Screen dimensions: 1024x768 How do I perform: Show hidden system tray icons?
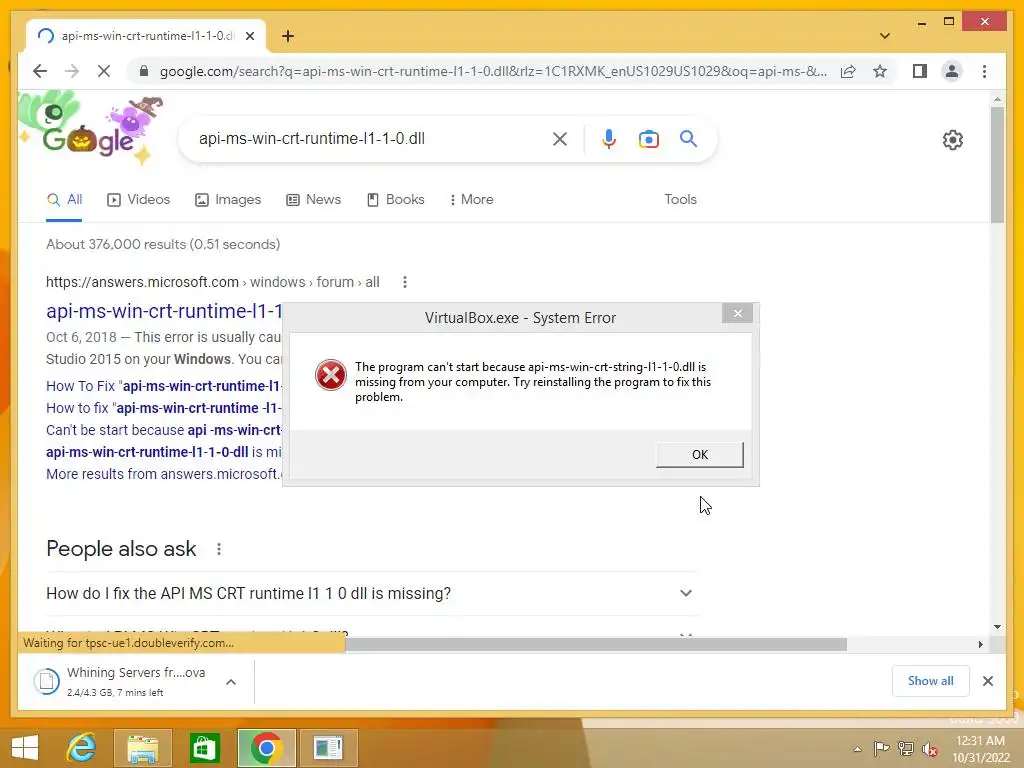857,749
